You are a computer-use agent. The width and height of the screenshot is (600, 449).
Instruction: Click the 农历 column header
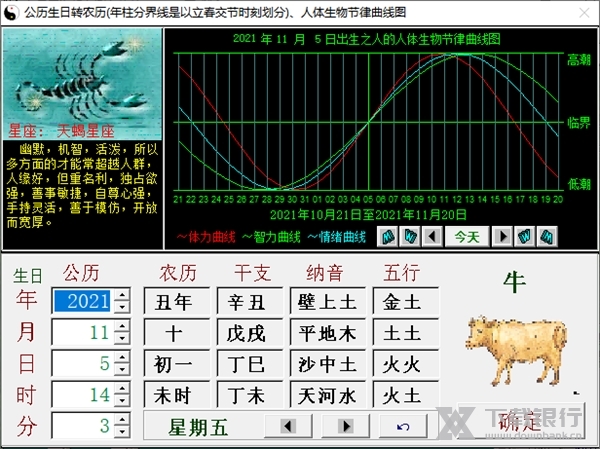pos(178,273)
